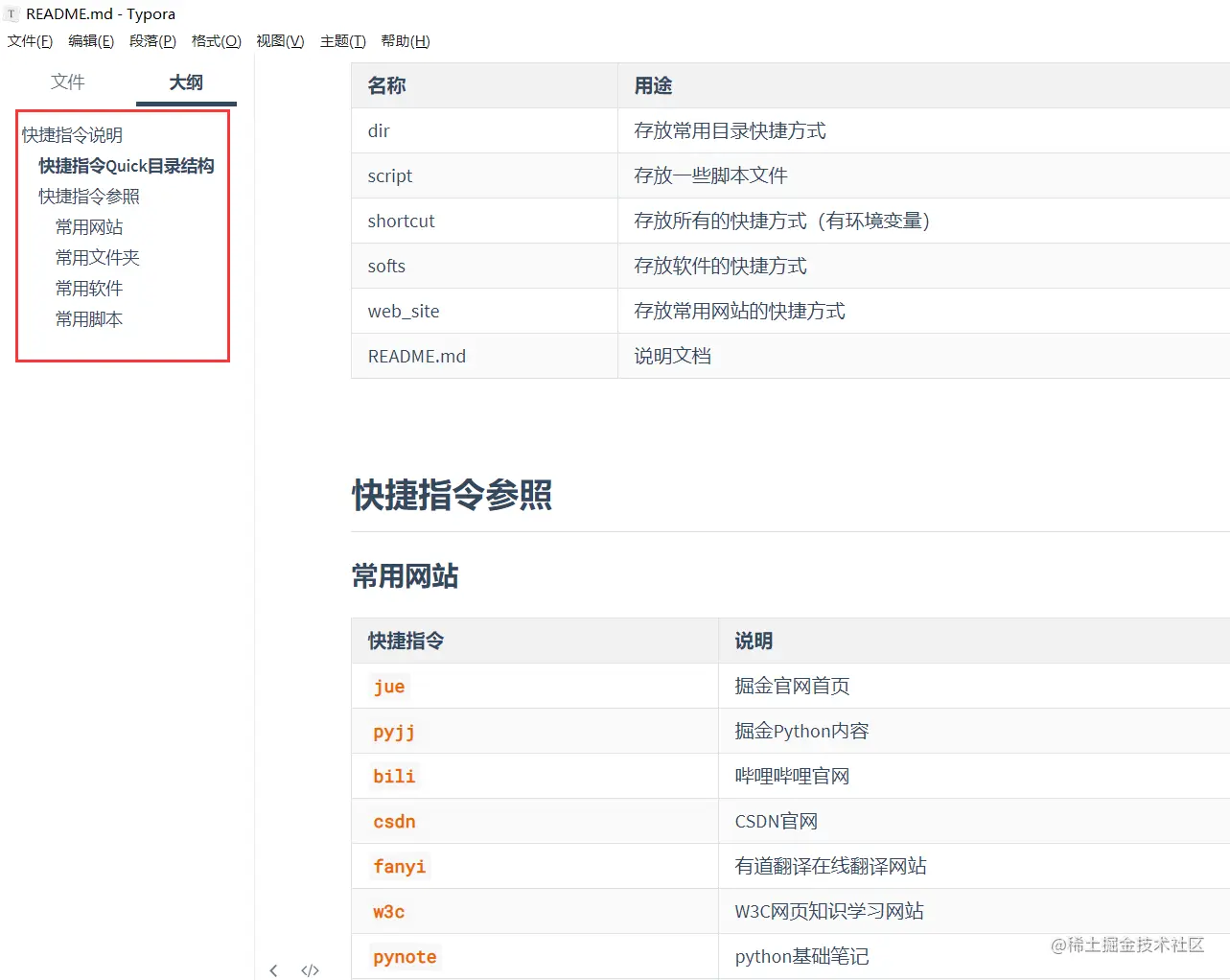Open the 文件(F) menu

pyautogui.click(x=30, y=40)
